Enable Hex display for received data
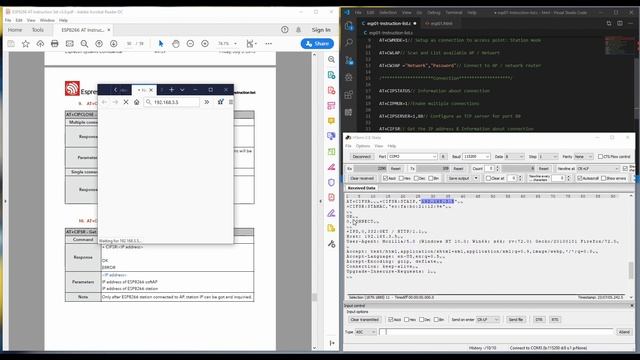 tap(401, 178)
